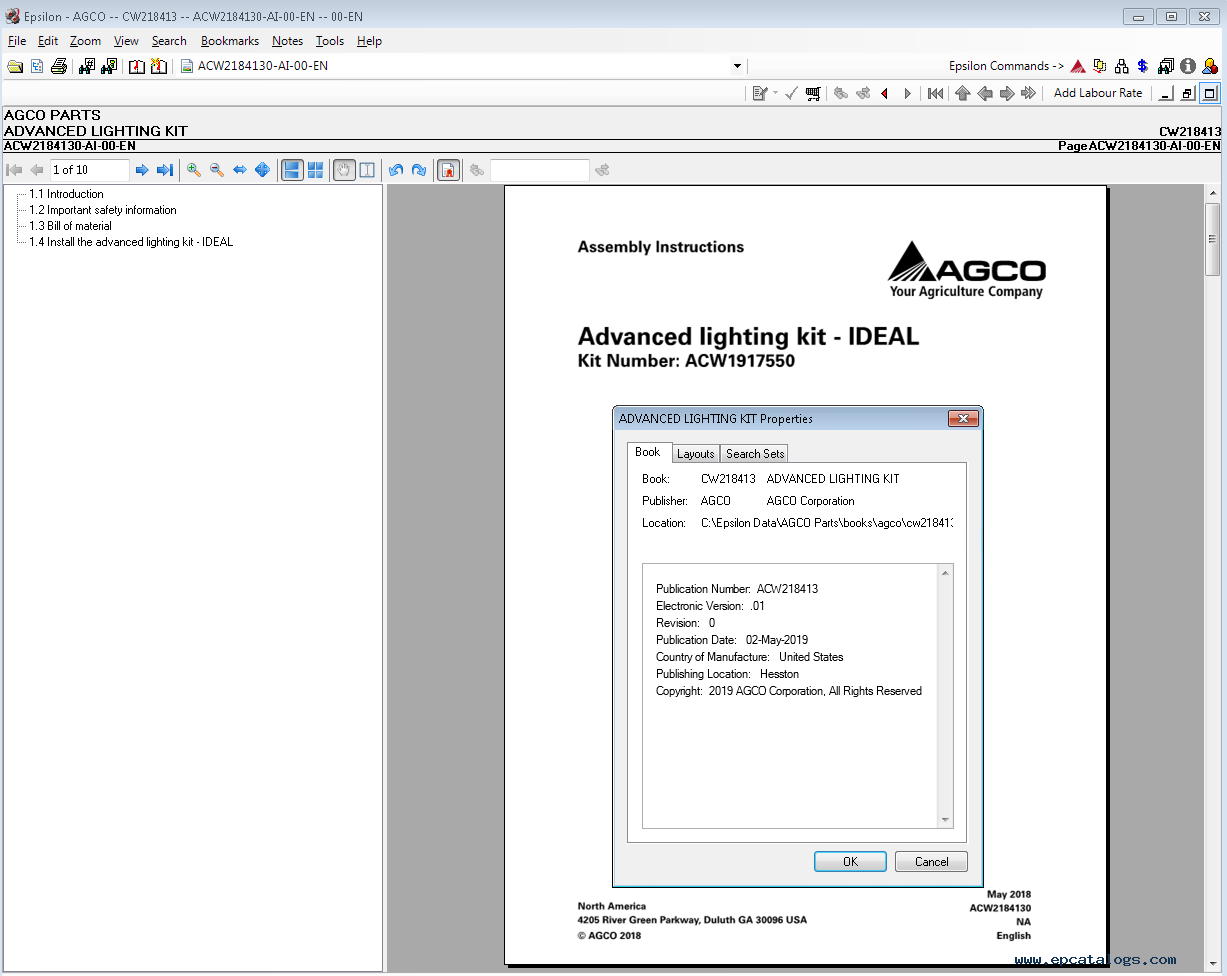Rotate page counterclockwise
This screenshot has width=1227, height=976.
396,170
